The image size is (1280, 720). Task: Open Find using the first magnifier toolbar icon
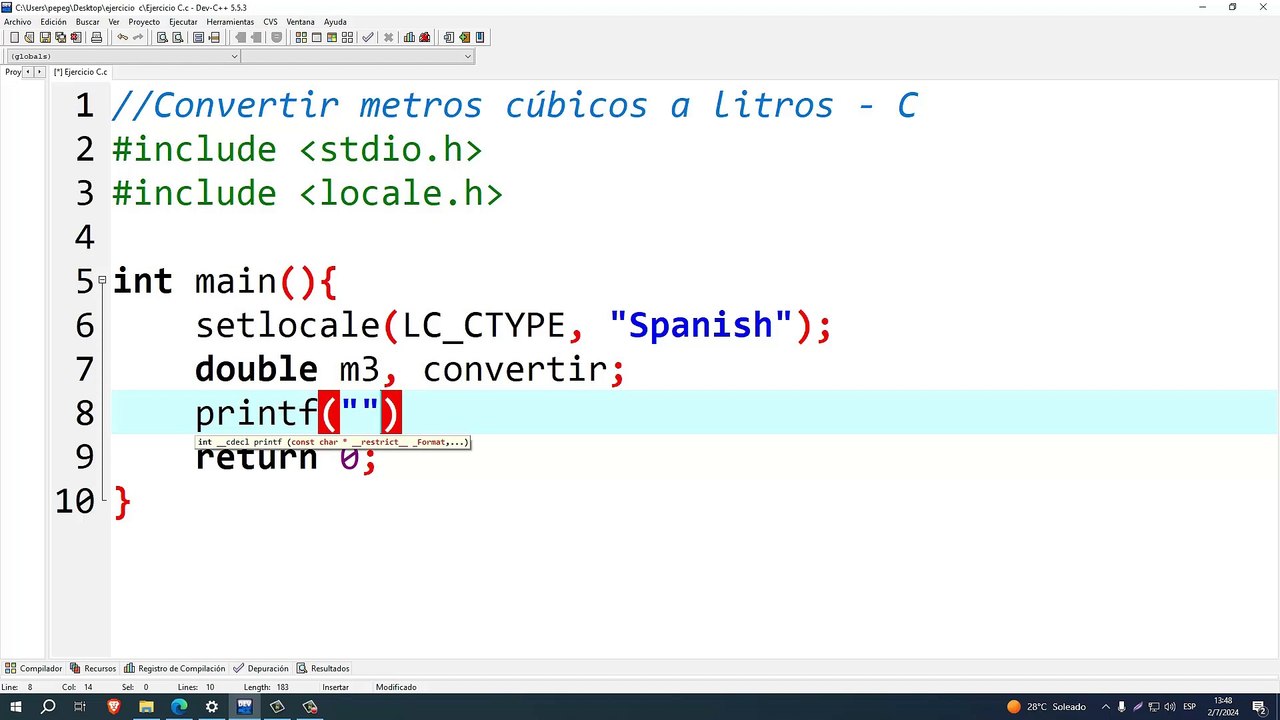click(x=162, y=38)
